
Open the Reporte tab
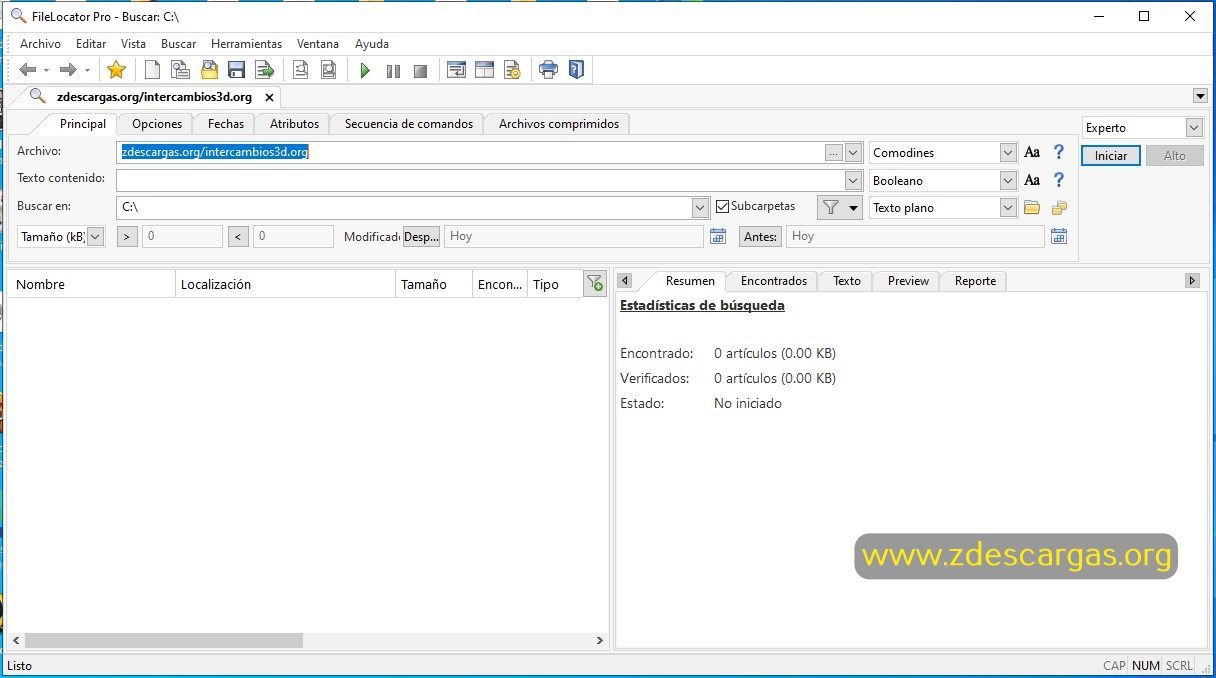pyautogui.click(x=975, y=281)
